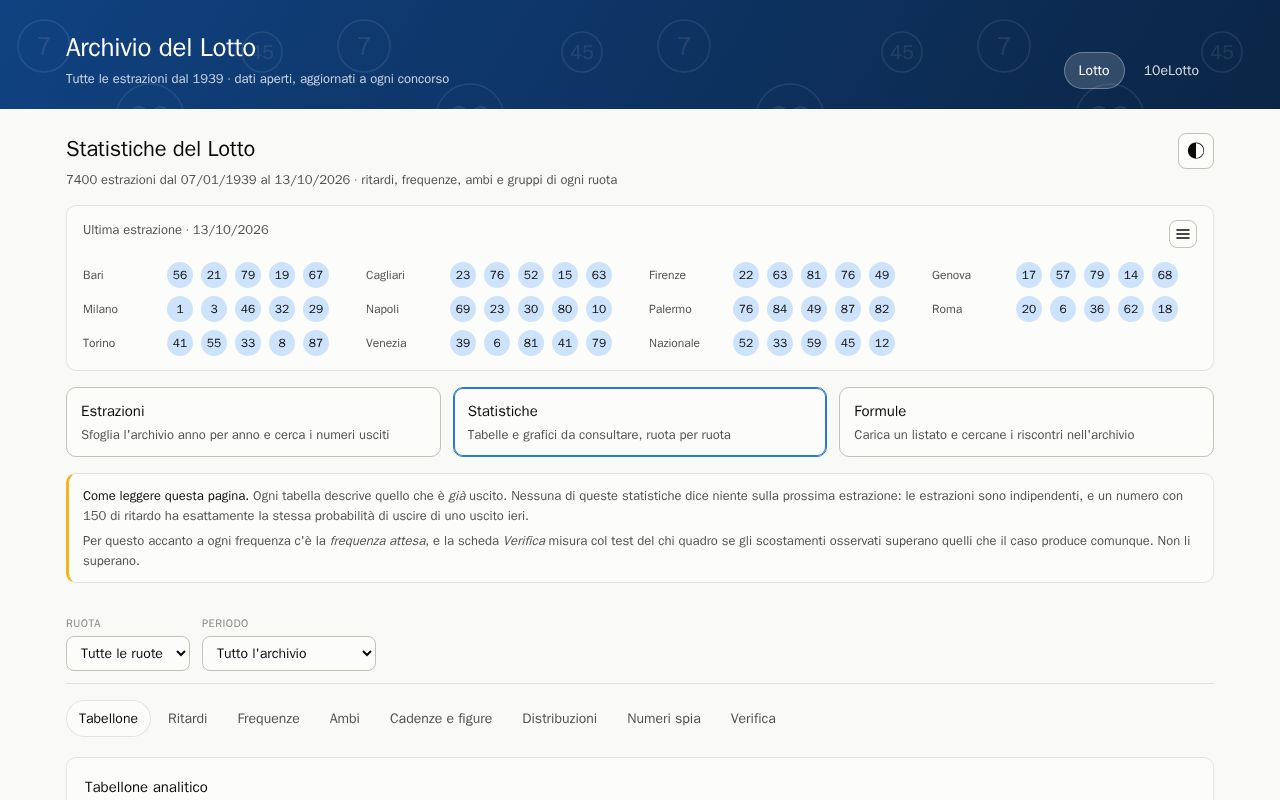Select the Tabellone tab
This screenshot has width=1280, height=800.
tap(108, 718)
